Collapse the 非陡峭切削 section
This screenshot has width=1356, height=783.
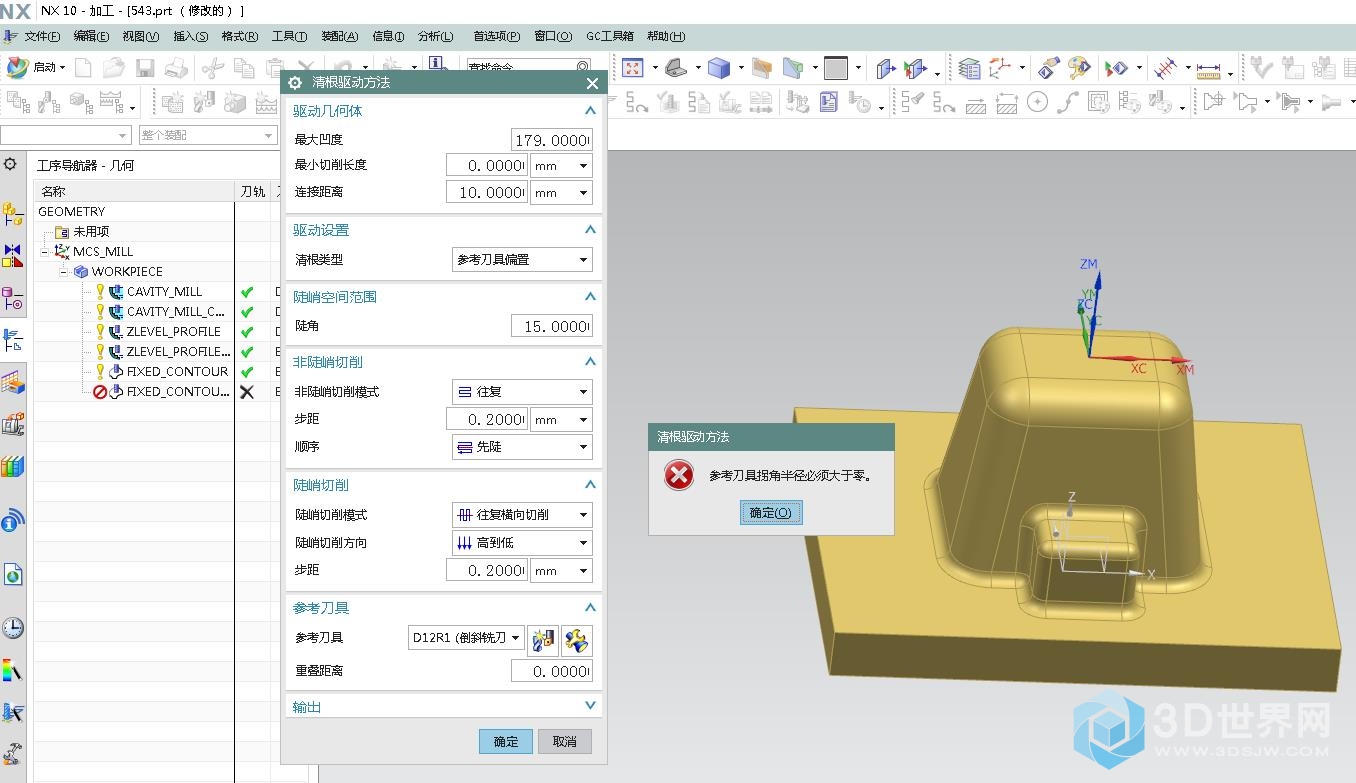click(590, 362)
